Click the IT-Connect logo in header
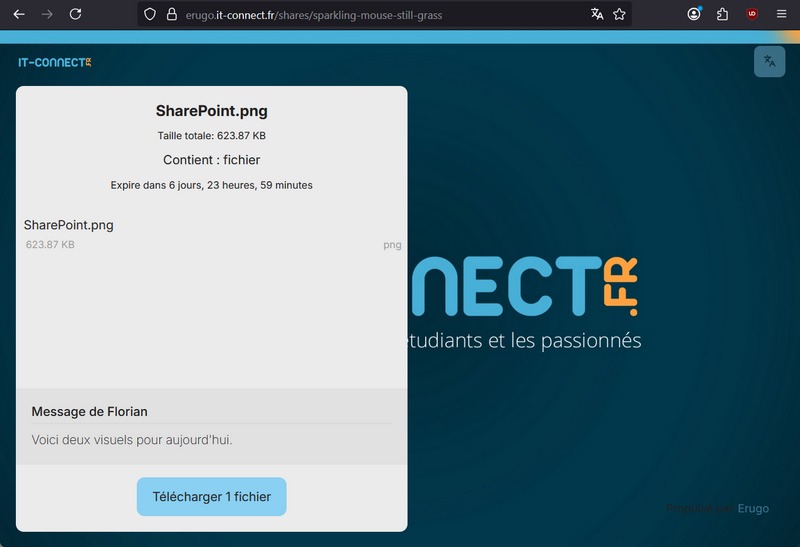Image resolution: width=800 pixels, height=547 pixels. point(55,62)
